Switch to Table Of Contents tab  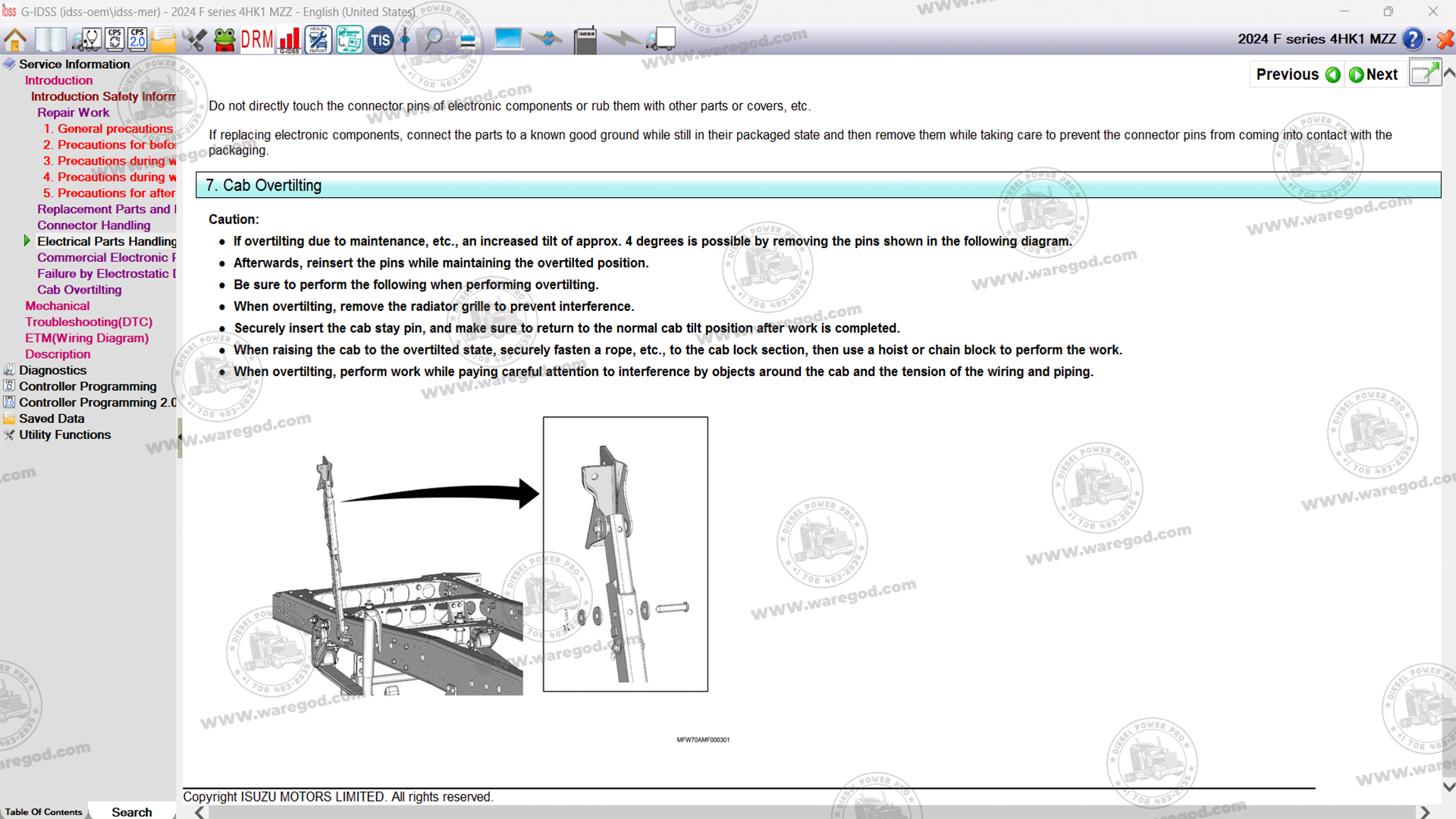coord(43,811)
